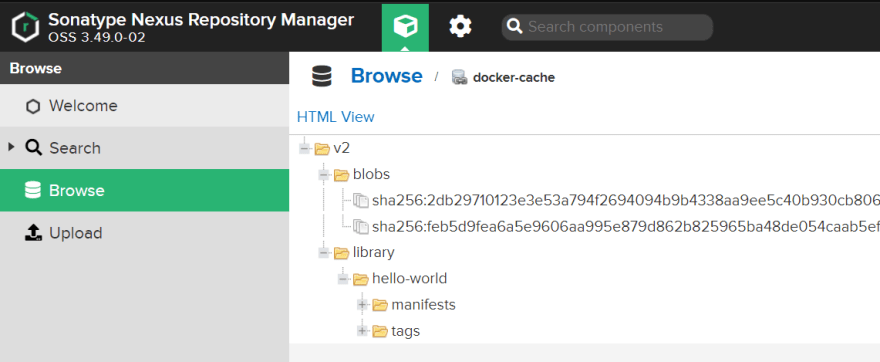Open the administration gear icon

pyautogui.click(x=460, y=26)
